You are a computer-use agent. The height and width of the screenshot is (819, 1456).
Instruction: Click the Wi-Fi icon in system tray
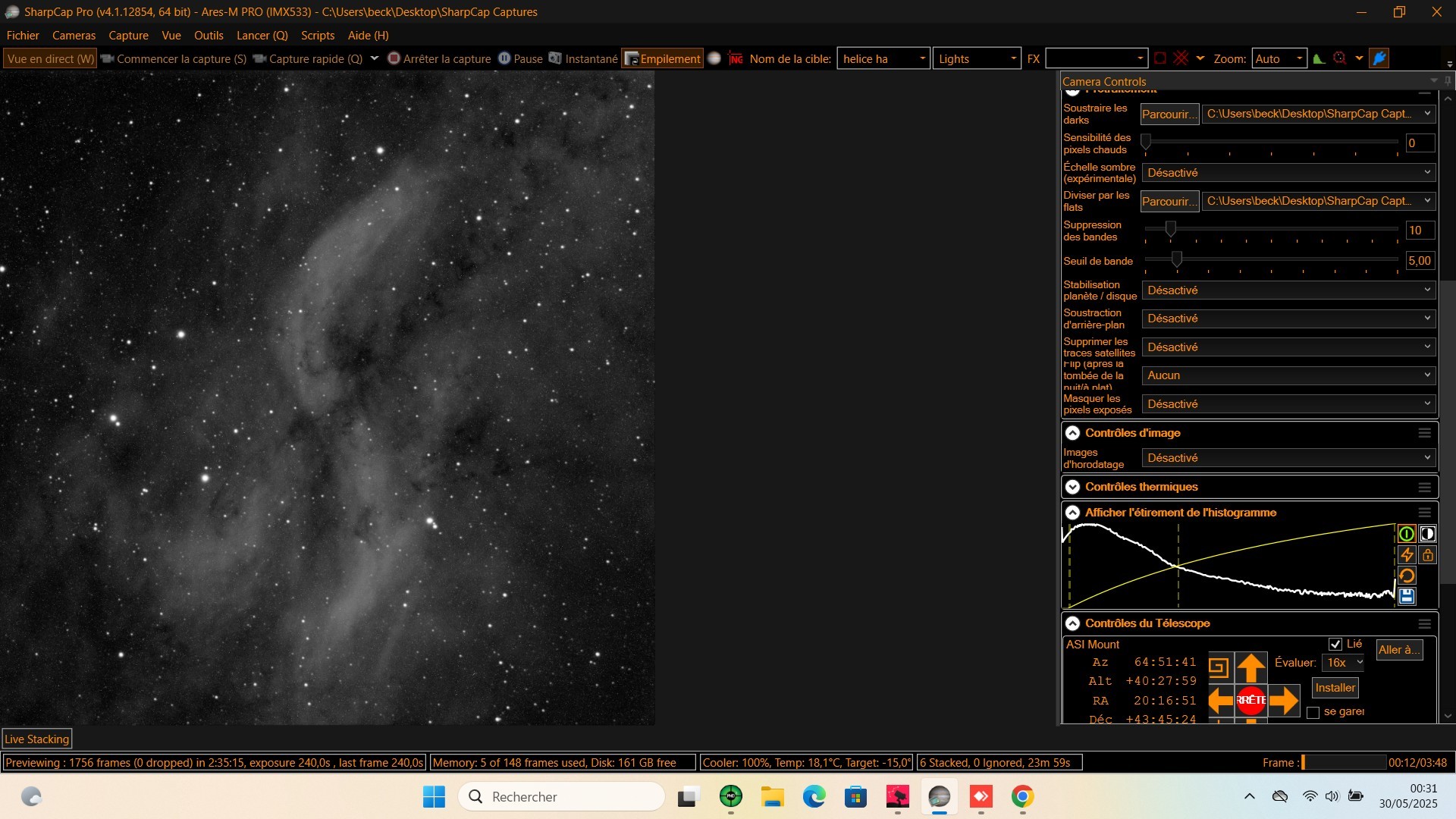click(x=1310, y=796)
